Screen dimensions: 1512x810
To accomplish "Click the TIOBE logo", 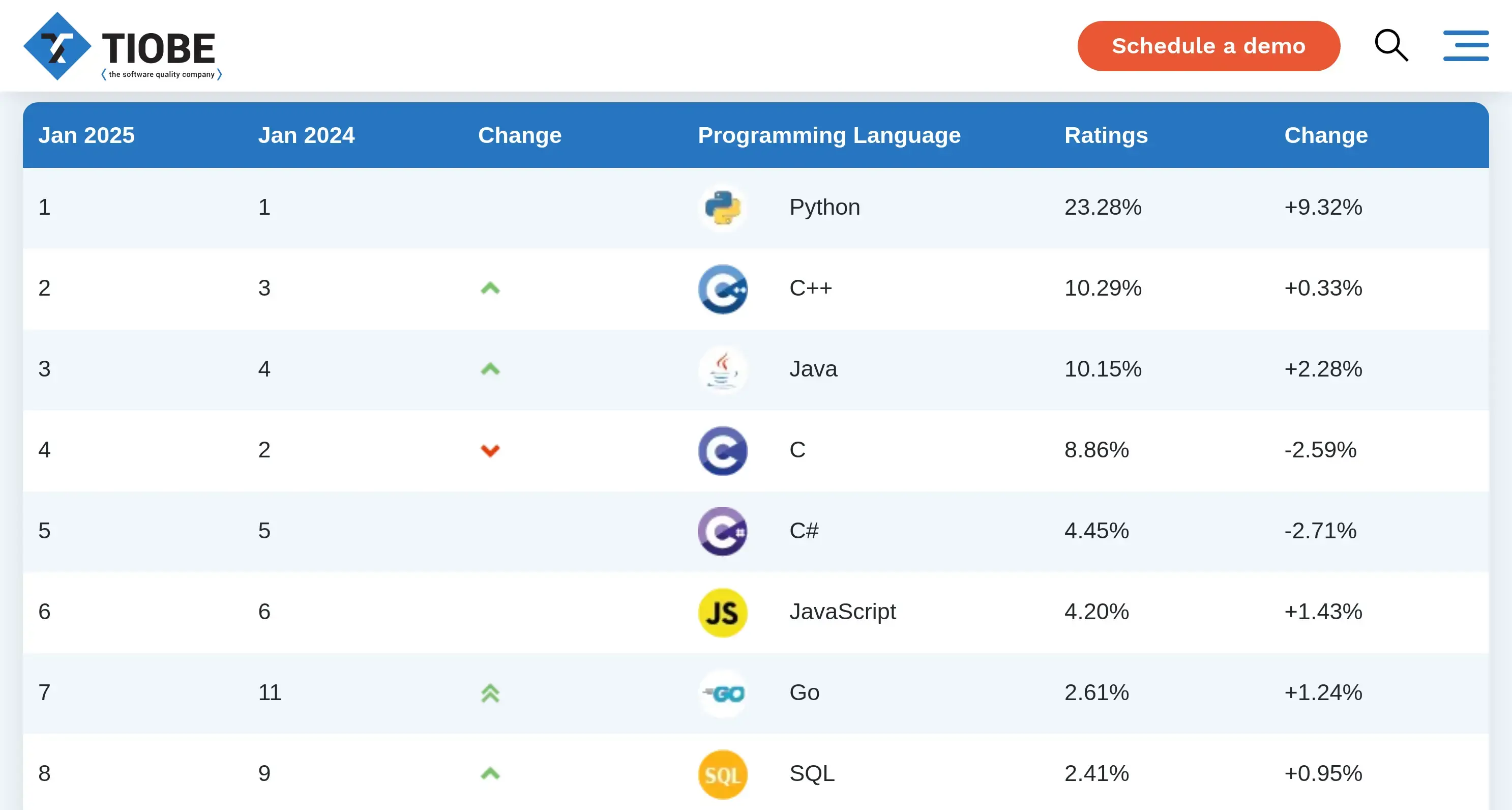I will click(123, 46).
